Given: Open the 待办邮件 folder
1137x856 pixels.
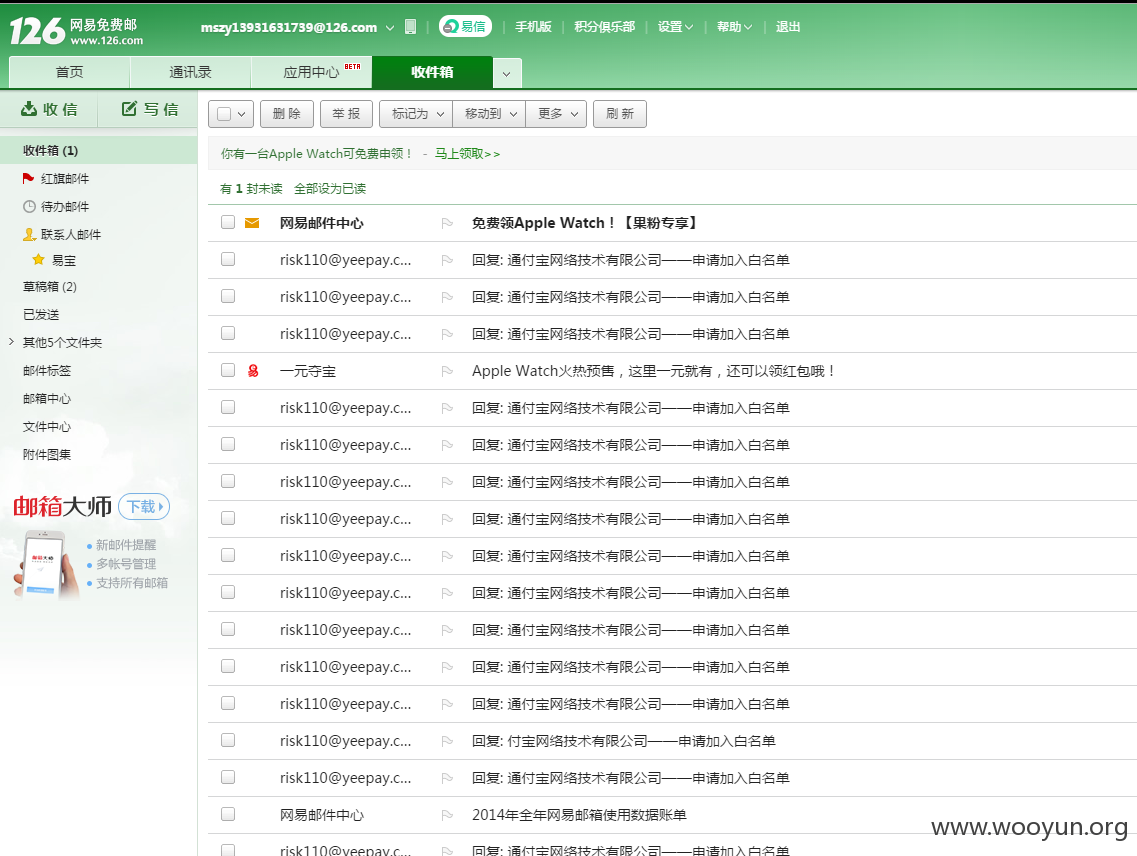Looking at the screenshot, I should point(65,207).
